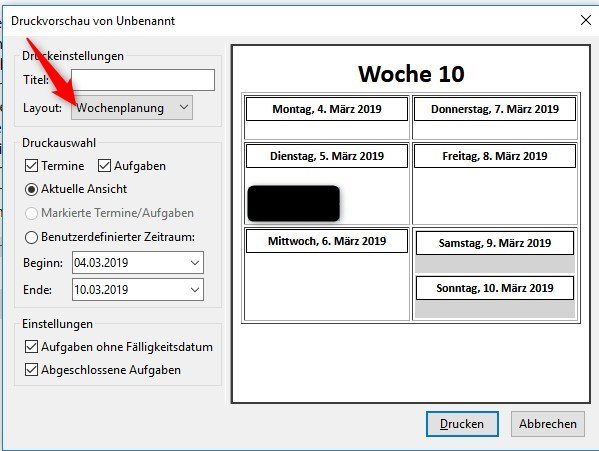Viewport: 599px width, 451px height.
Task: Toggle Abgeschlossene Aufgaben checkbox
Action: click(31, 370)
